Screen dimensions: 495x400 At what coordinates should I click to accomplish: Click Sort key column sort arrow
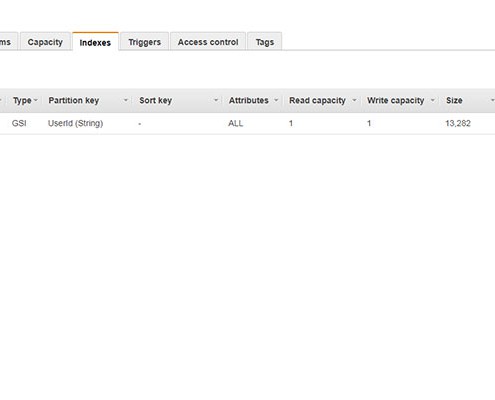[x=216, y=100]
